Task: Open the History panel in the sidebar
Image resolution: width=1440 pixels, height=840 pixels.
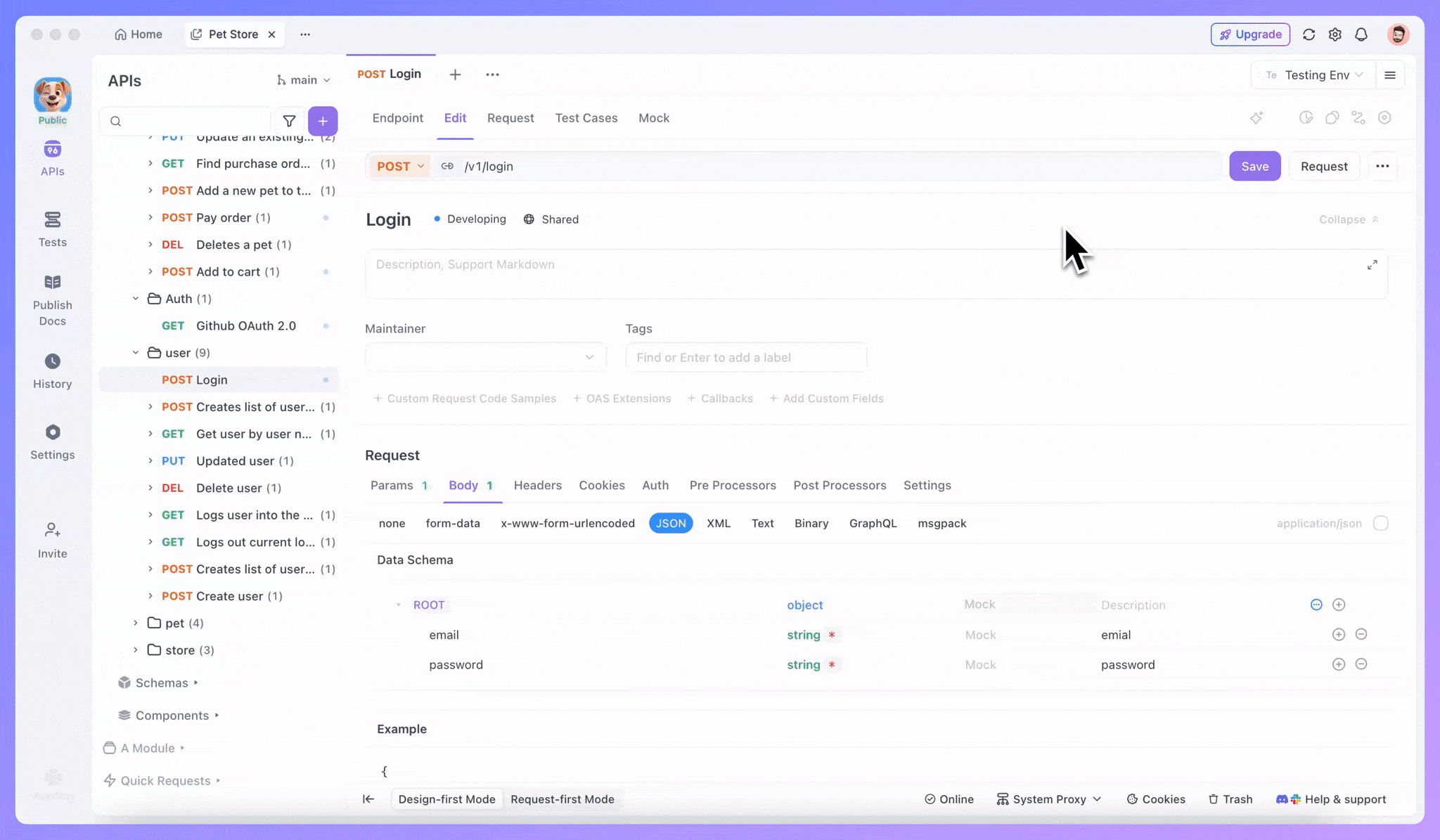Action: [x=52, y=370]
